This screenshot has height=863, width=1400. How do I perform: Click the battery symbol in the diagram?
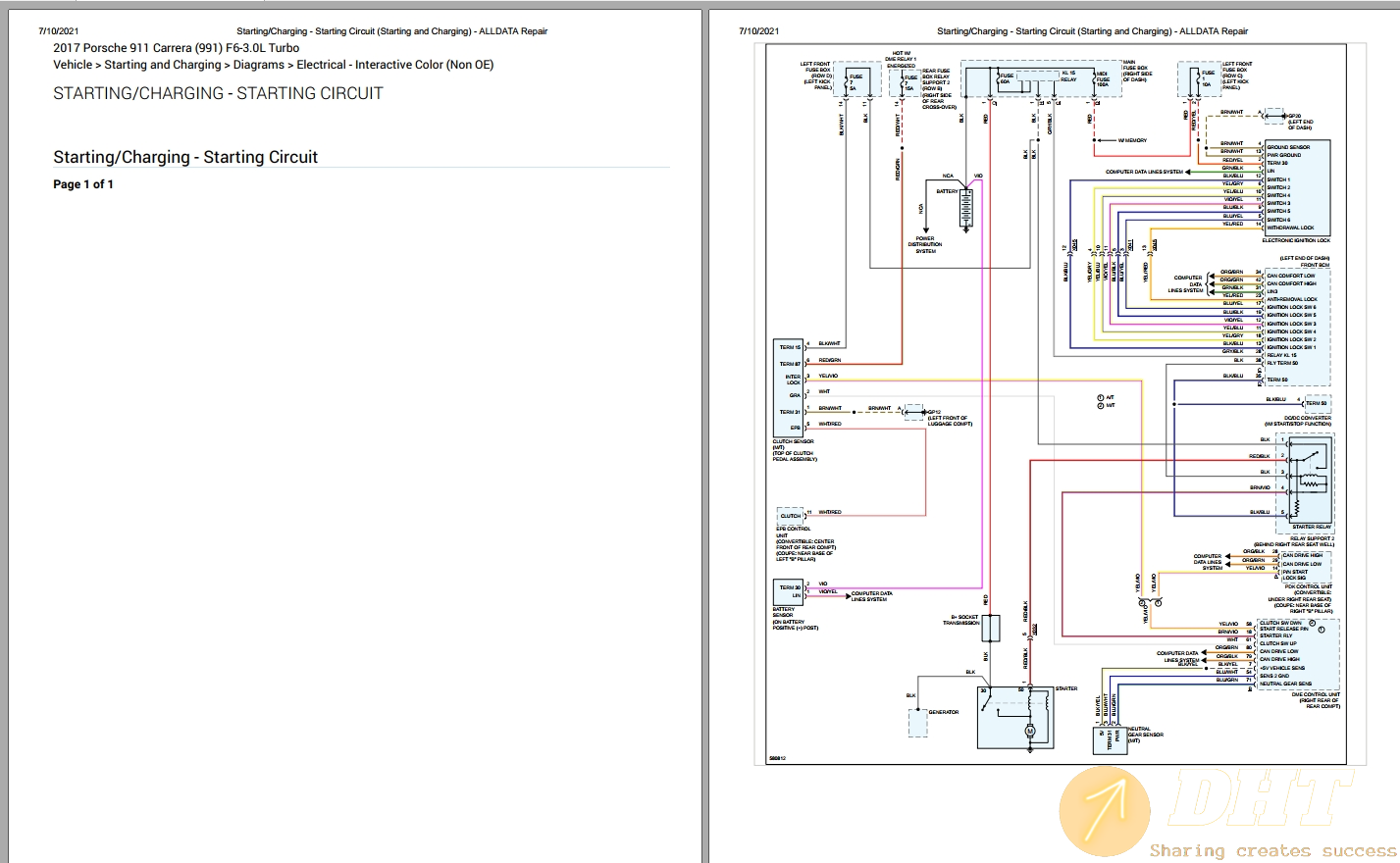(966, 208)
